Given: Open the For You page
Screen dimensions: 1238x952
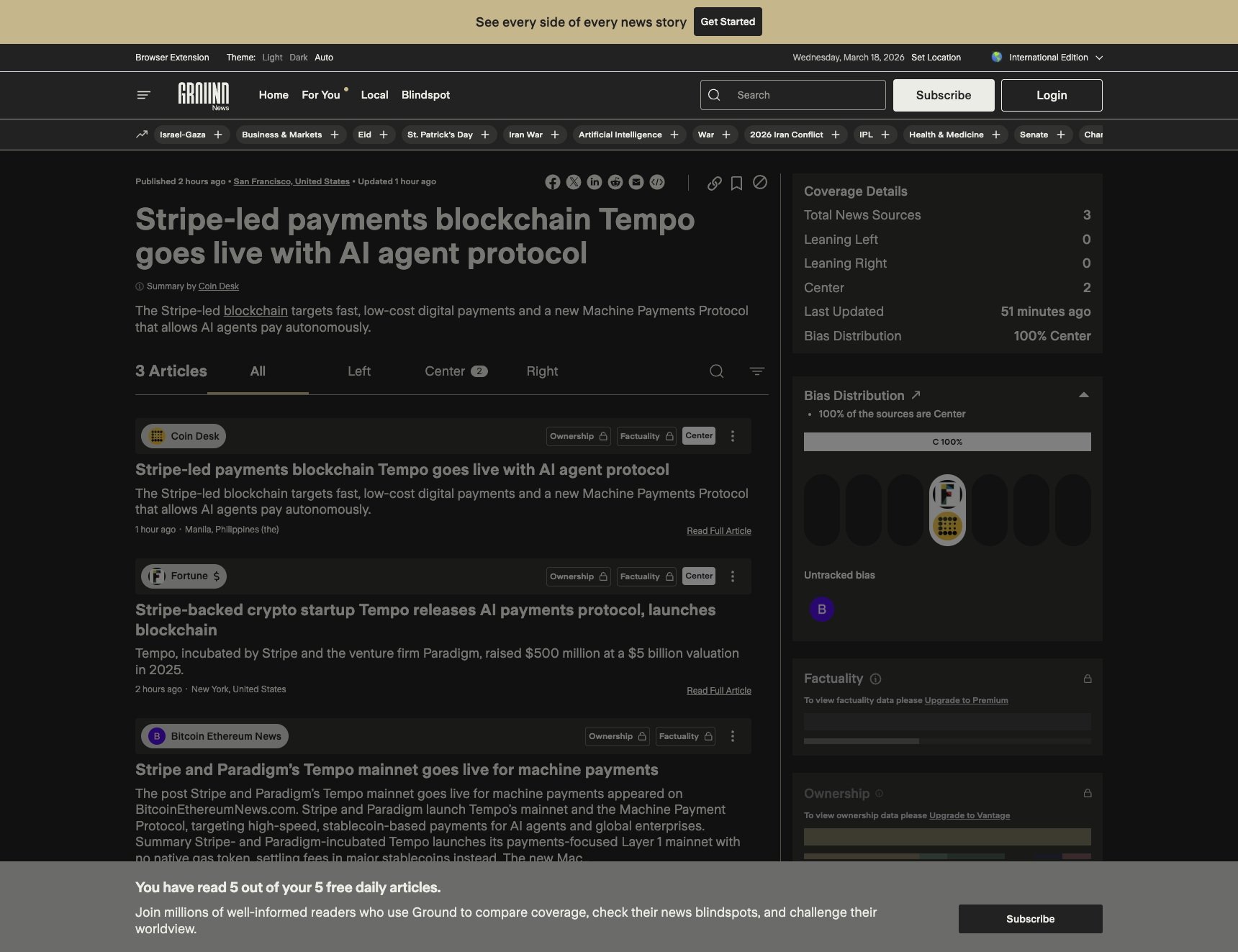Looking at the screenshot, I should (321, 95).
